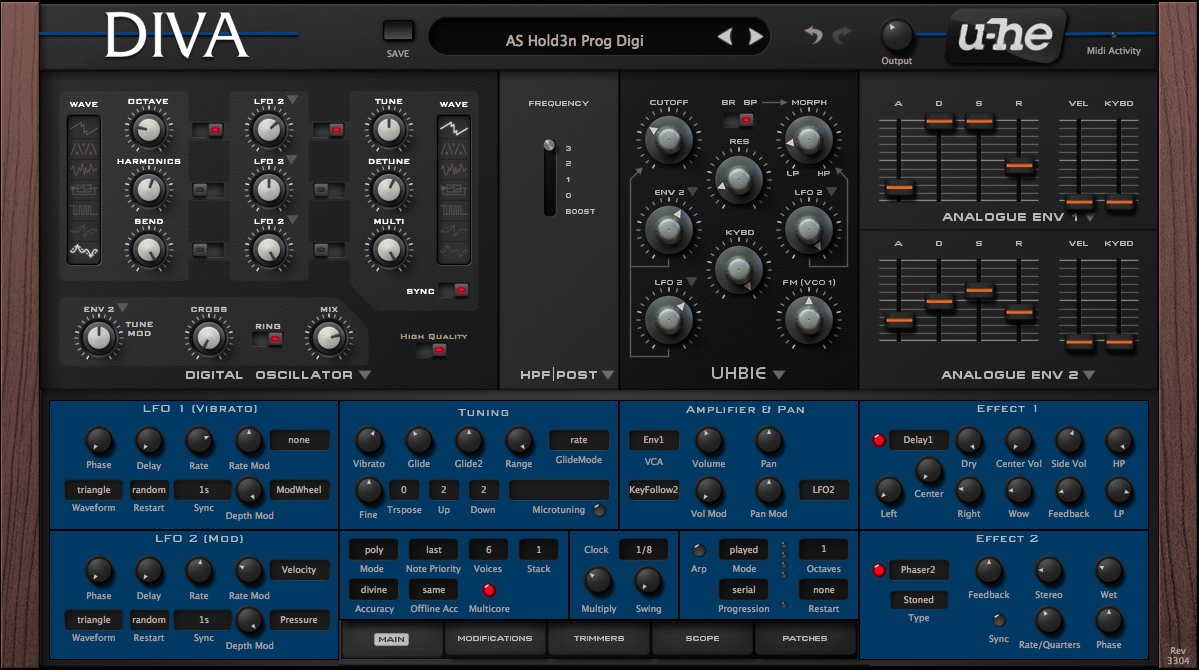Click the poly voice Mode selector
The image size is (1199, 670).
click(x=373, y=549)
